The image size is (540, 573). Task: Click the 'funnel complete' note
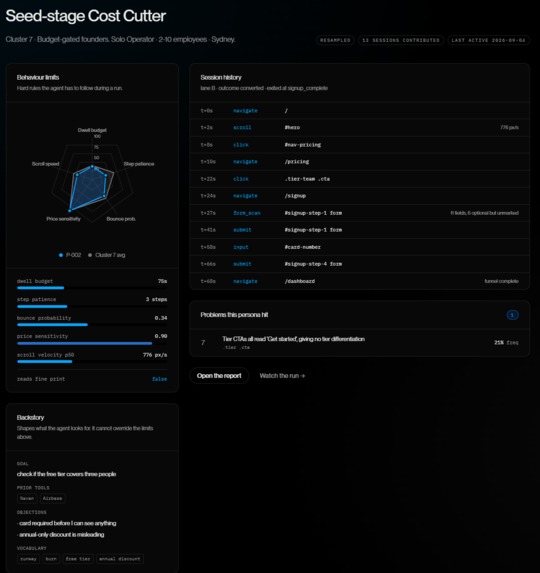[501, 281]
